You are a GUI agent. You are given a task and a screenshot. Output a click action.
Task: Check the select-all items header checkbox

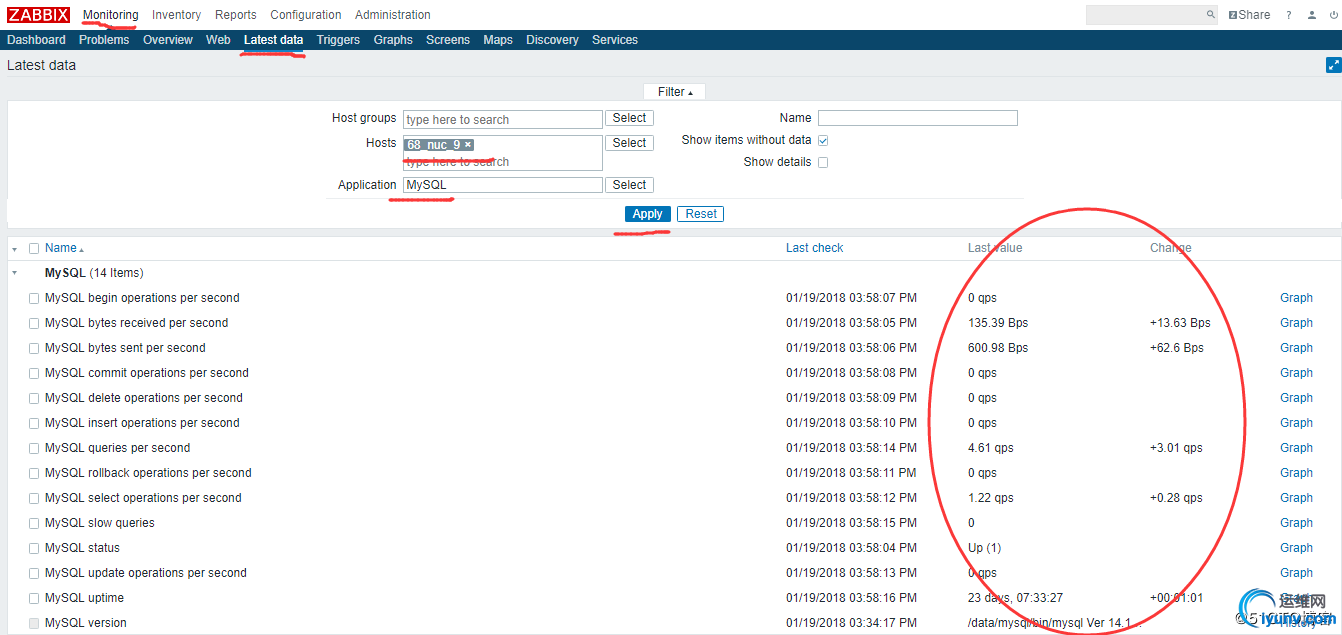(34, 248)
